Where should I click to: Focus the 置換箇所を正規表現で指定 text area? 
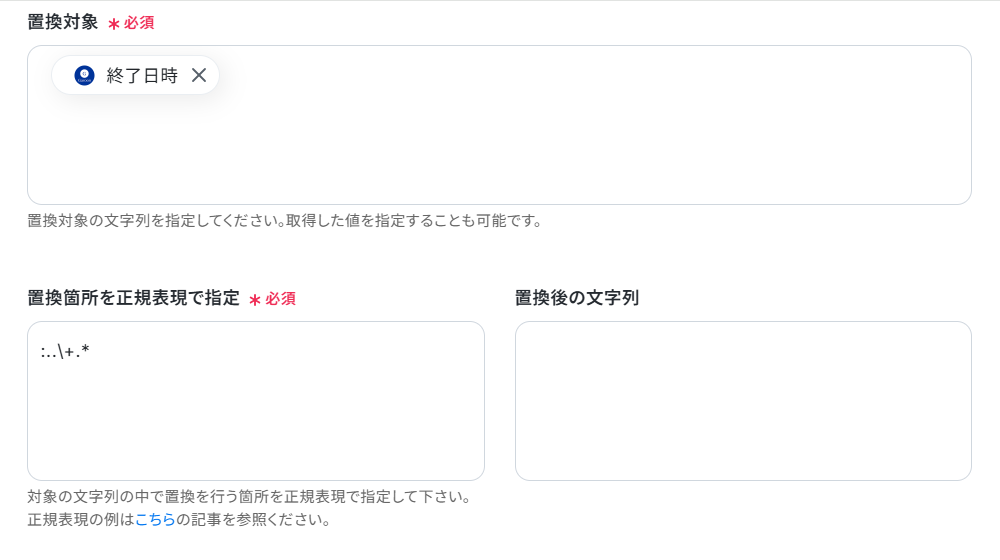(x=256, y=401)
